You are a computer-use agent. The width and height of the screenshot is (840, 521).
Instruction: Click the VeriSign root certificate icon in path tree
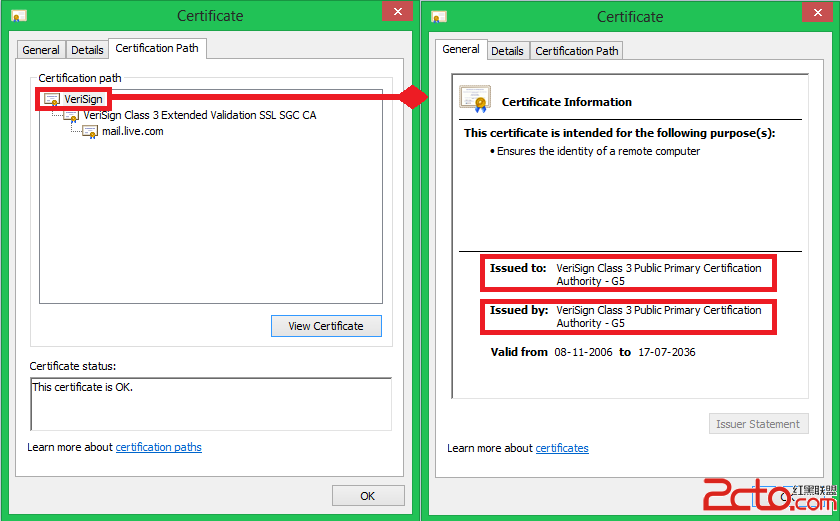pyautogui.click(x=52, y=100)
